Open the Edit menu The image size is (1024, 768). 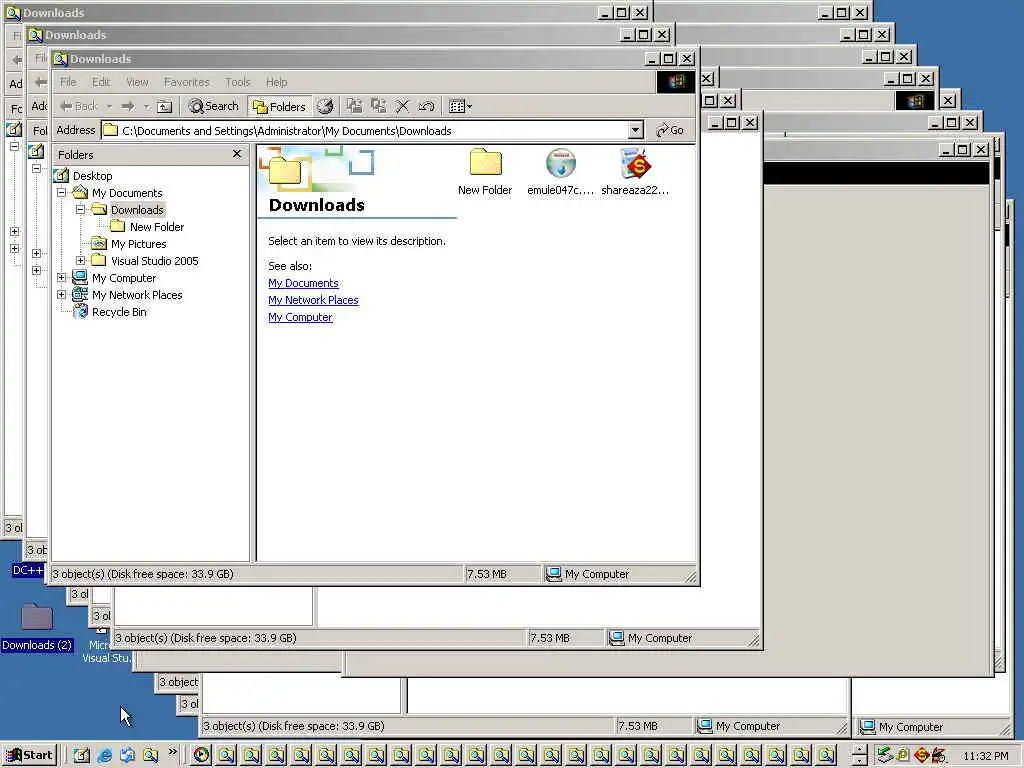[101, 82]
